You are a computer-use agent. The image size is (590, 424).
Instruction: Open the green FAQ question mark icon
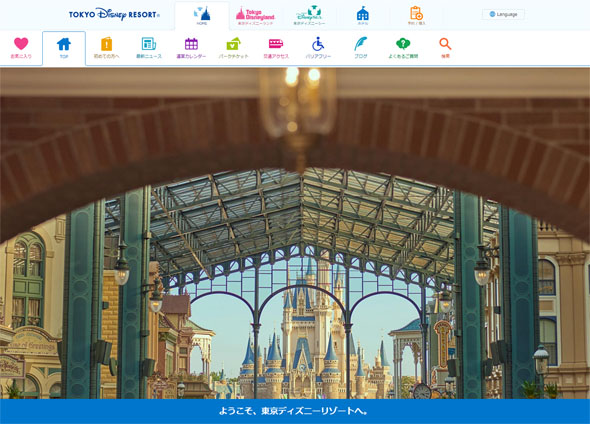403,48
